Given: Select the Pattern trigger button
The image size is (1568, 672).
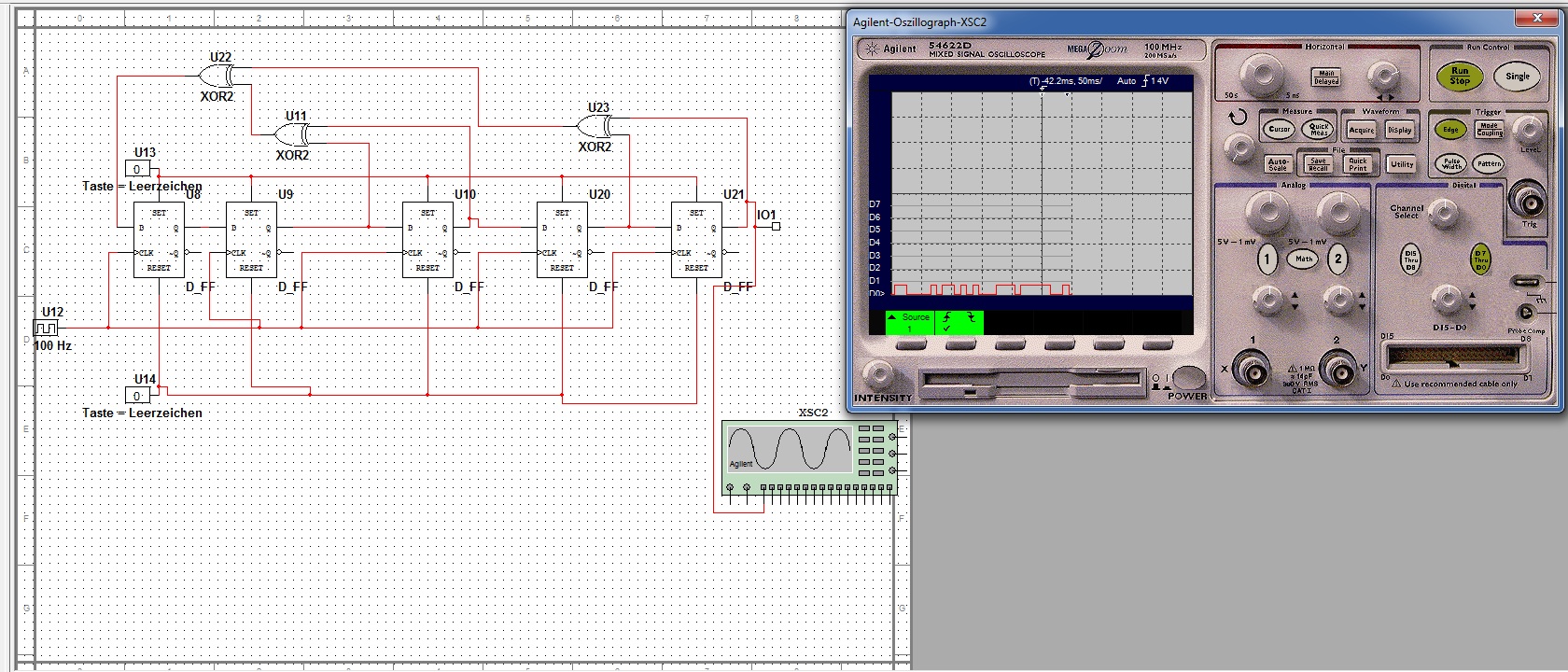Looking at the screenshot, I should tap(1489, 164).
